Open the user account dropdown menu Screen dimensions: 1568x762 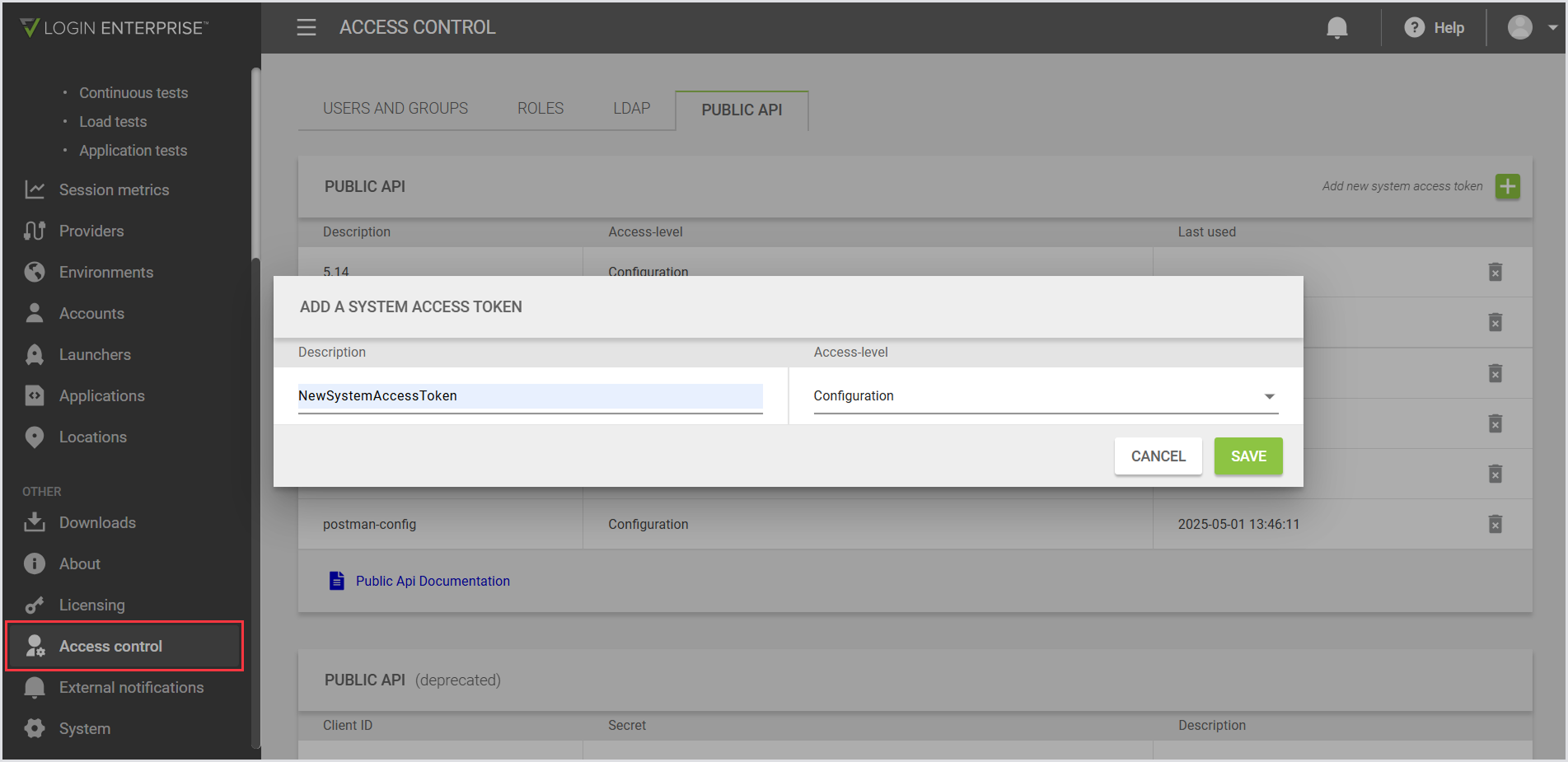[1532, 28]
